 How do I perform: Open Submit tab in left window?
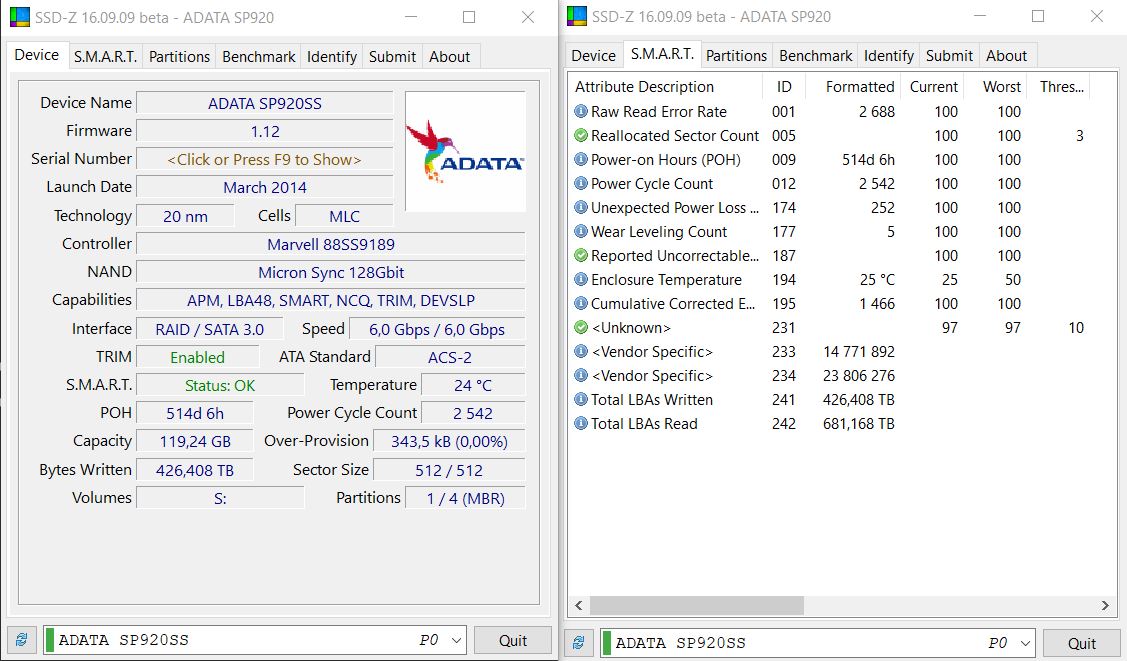392,57
